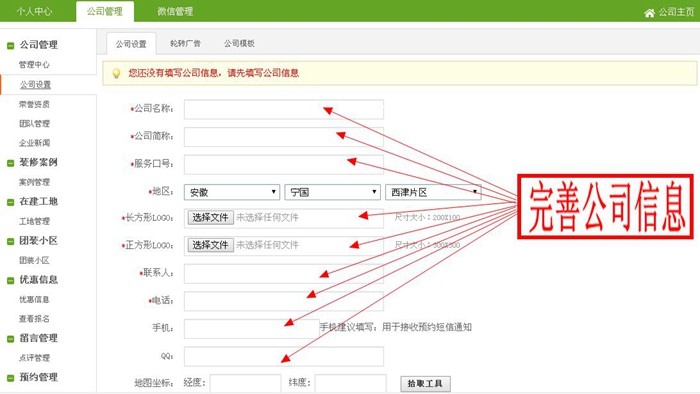The width and height of the screenshot is (700, 394).
Task: Toggle the 预约管理 section icon
Action: (x=10, y=378)
